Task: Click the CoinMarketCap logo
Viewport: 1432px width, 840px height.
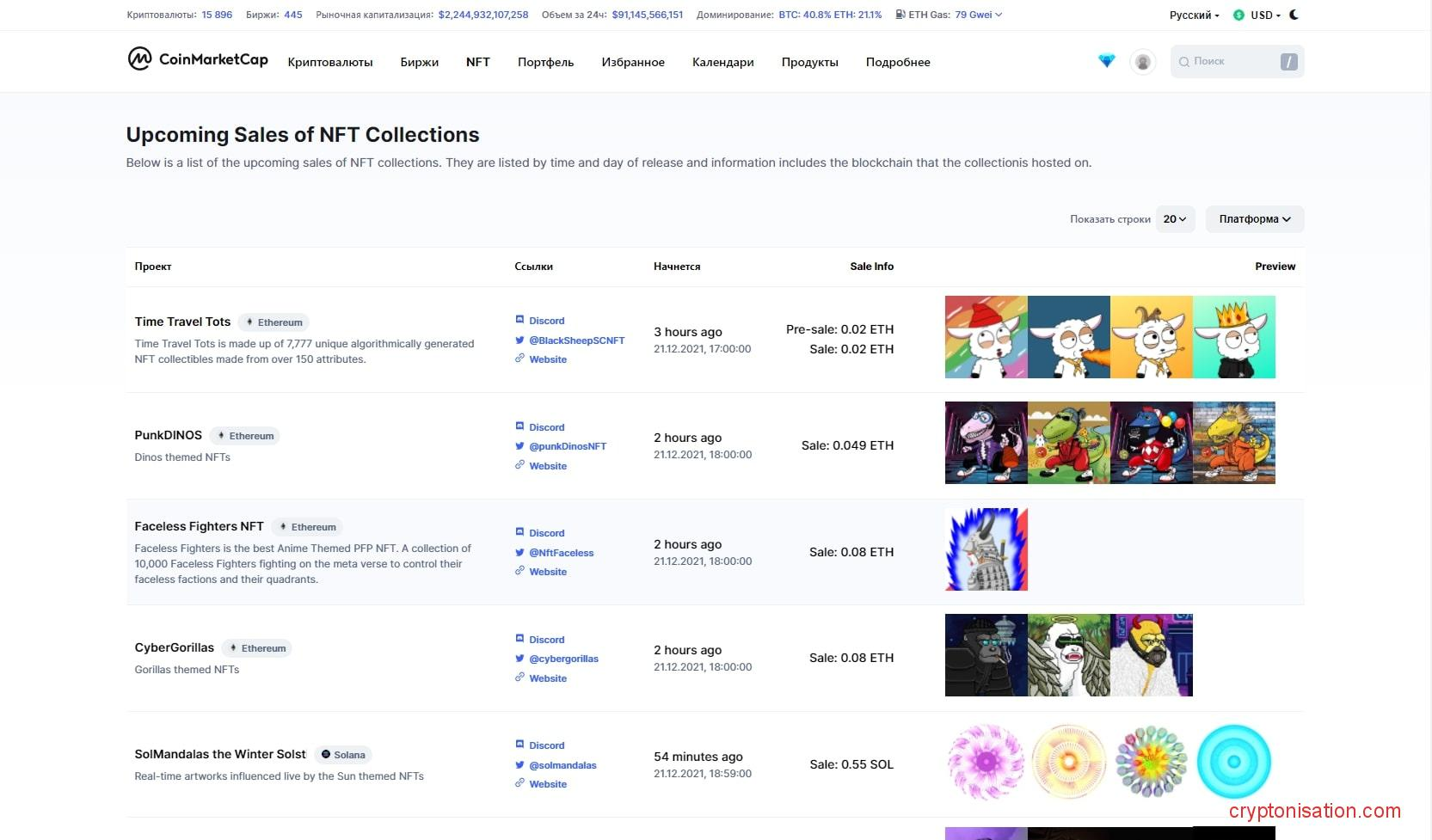Action: click(x=198, y=59)
